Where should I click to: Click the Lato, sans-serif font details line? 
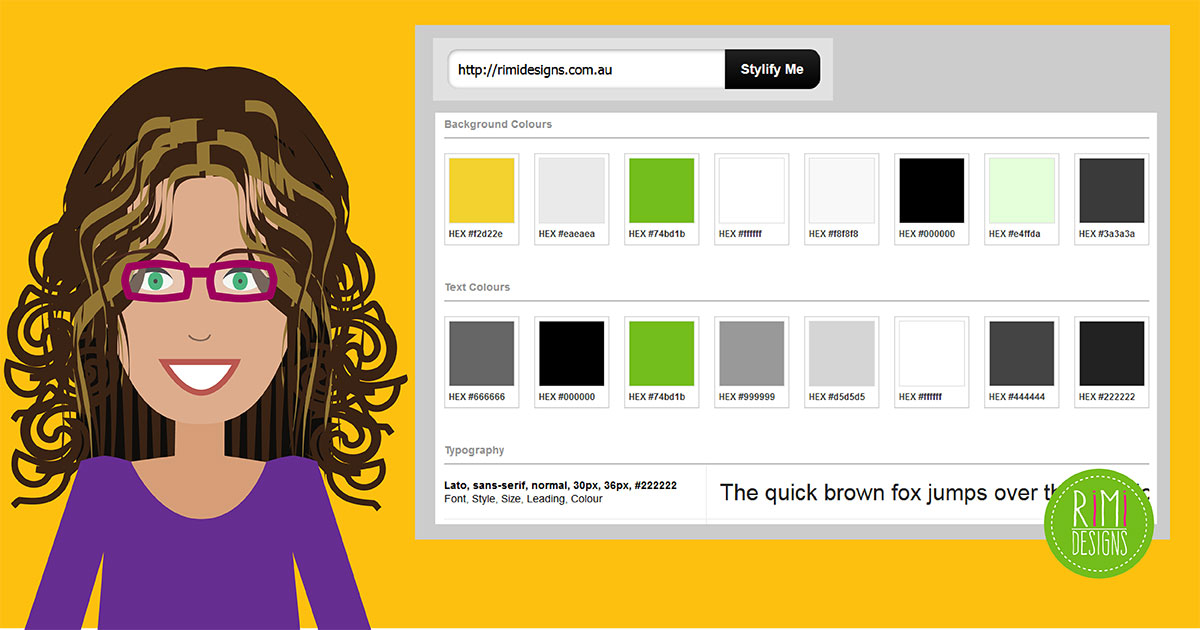pyautogui.click(x=561, y=485)
